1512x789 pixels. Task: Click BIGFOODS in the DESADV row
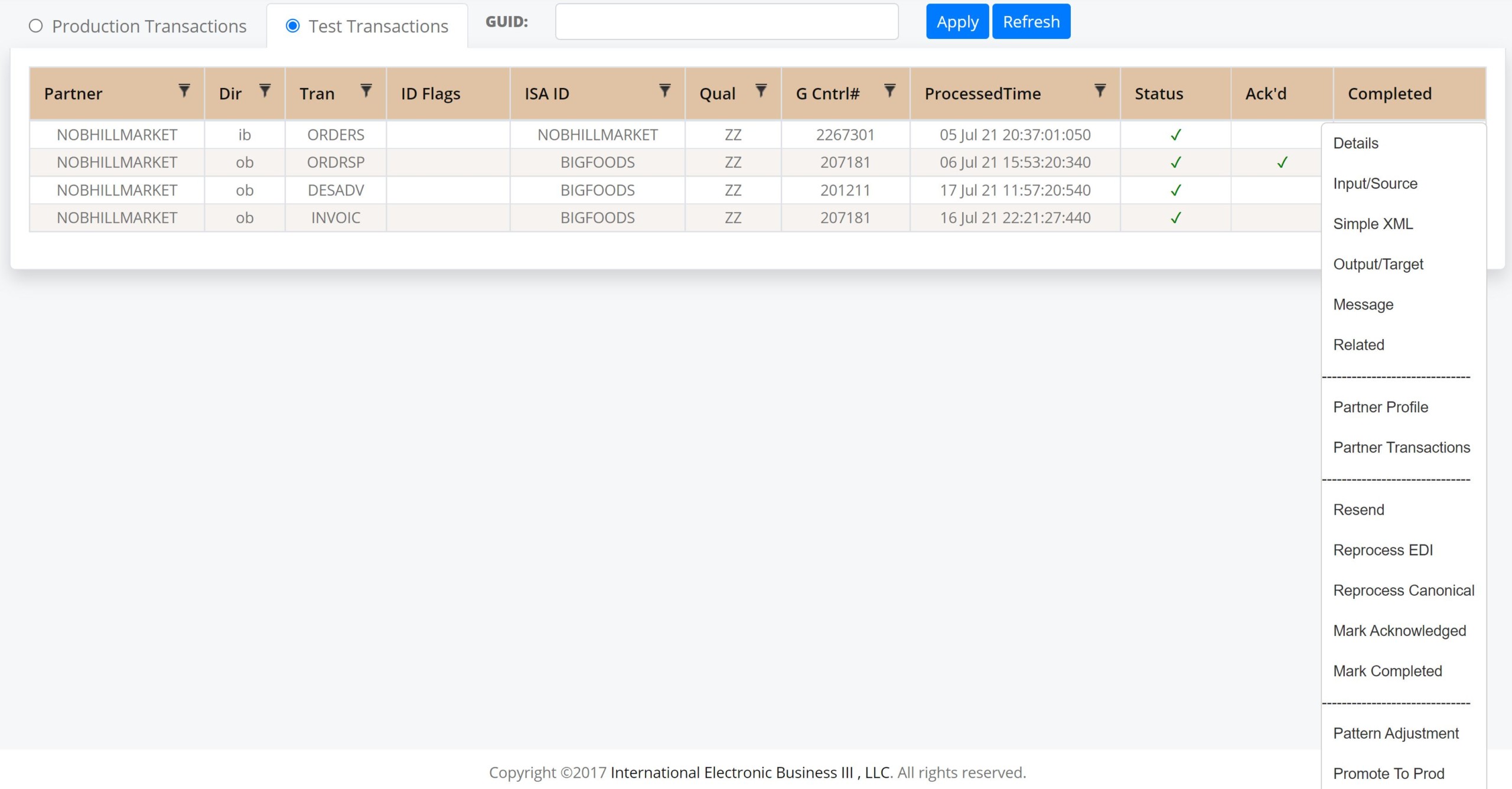pyautogui.click(x=597, y=190)
